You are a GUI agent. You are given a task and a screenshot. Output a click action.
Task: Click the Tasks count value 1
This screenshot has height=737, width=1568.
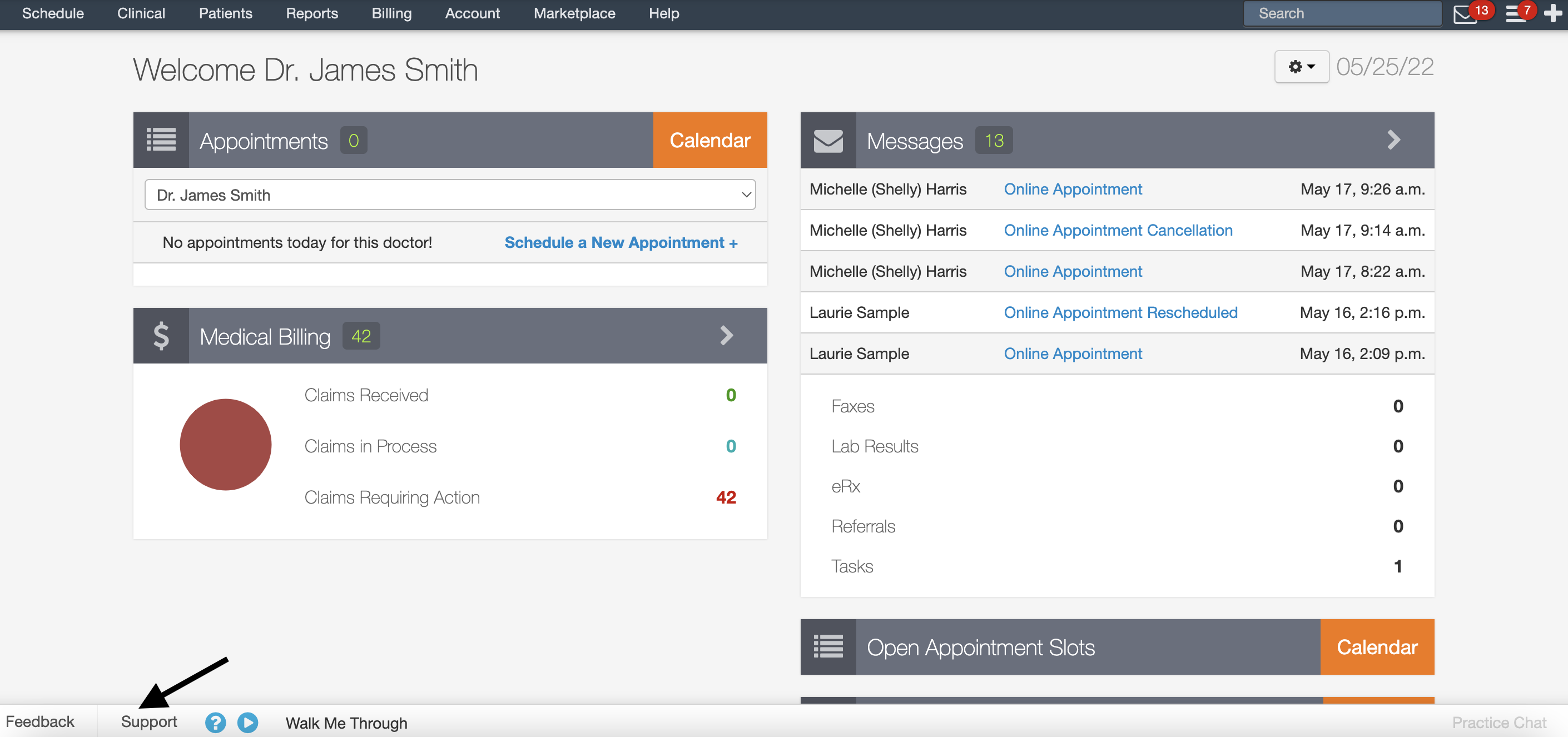point(1397,566)
